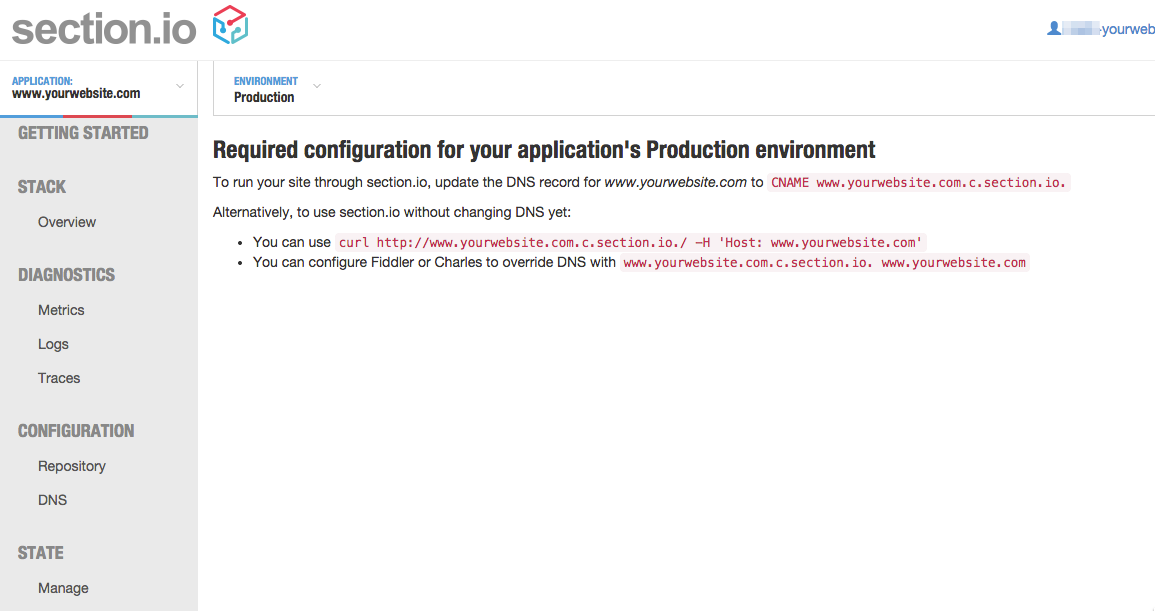
Task: Select Traces in the sidebar
Action: tap(59, 378)
